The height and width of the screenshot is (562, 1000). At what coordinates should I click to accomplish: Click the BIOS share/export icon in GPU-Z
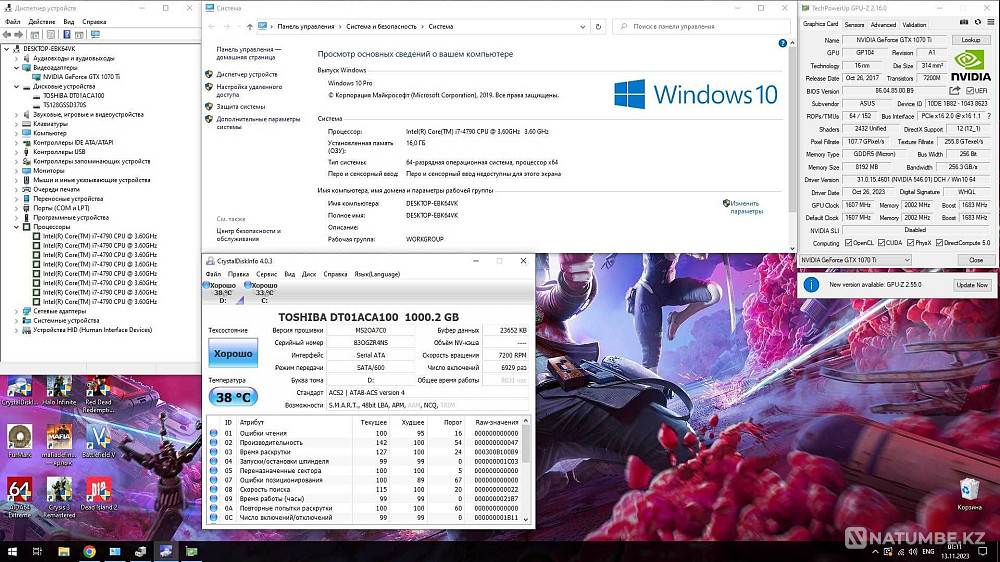(955, 91)
